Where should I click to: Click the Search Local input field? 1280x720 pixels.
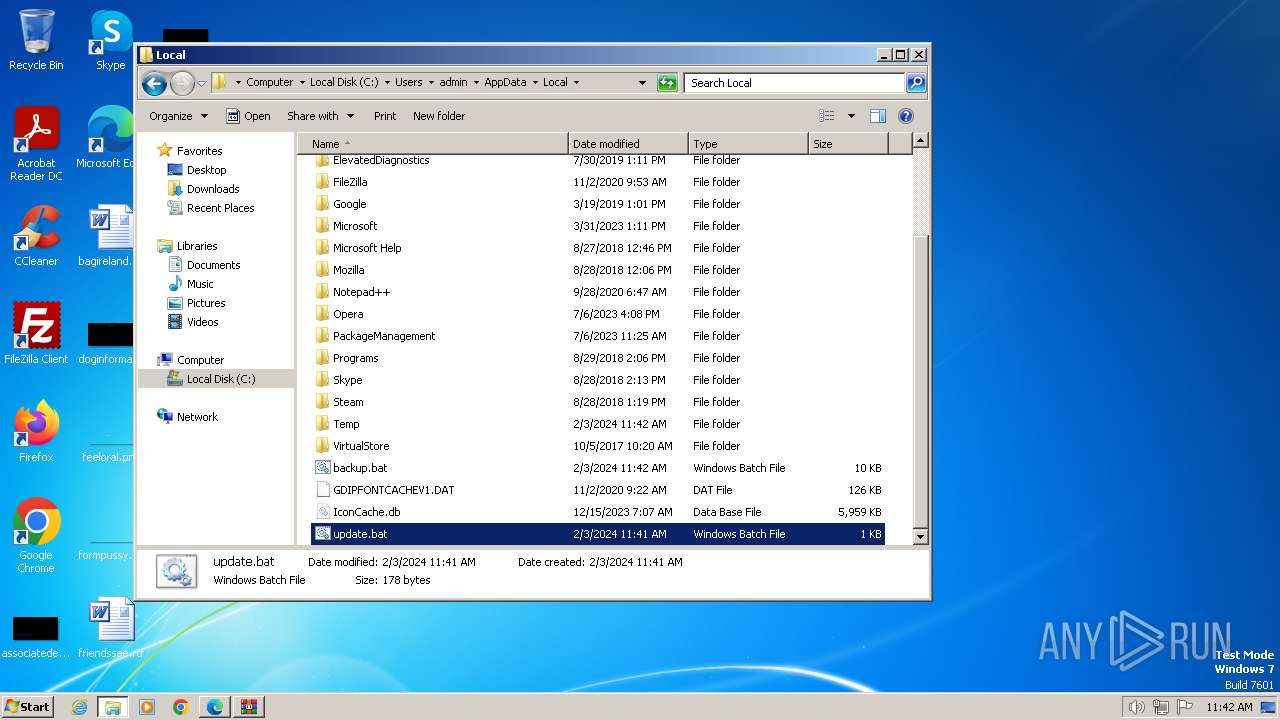pos(796,83)
